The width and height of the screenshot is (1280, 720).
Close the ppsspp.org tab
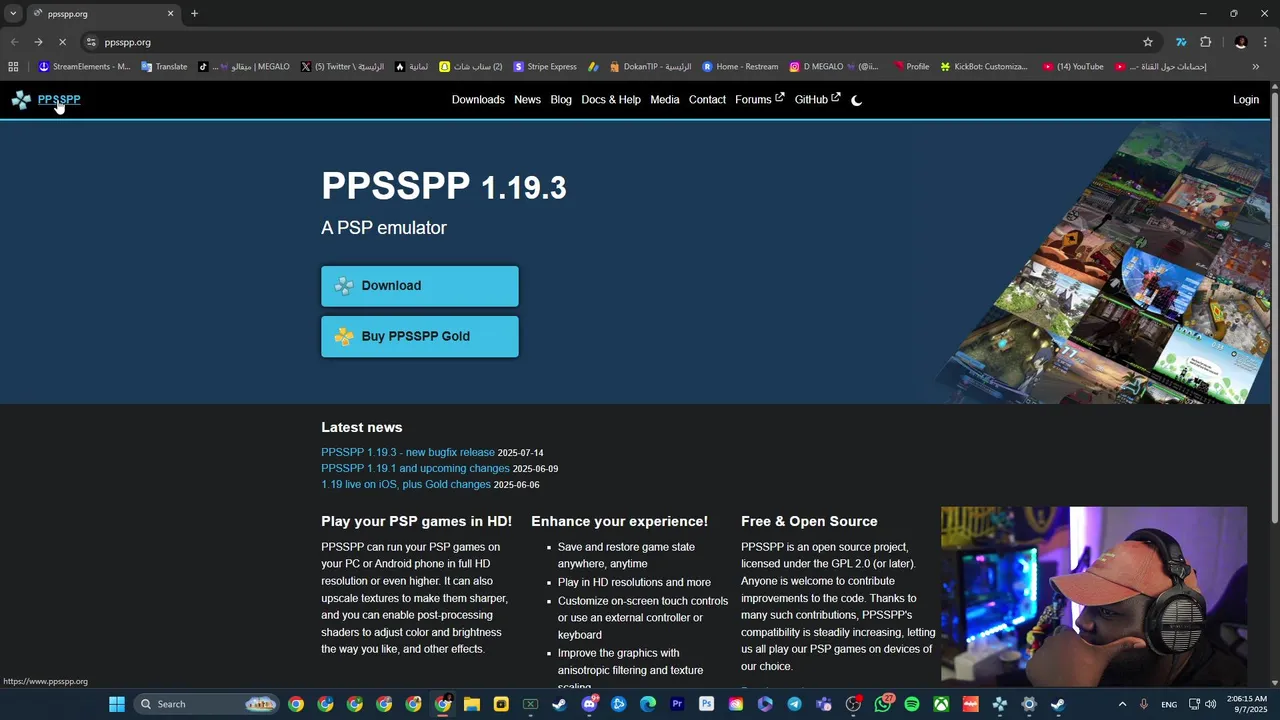coord(170,14)
